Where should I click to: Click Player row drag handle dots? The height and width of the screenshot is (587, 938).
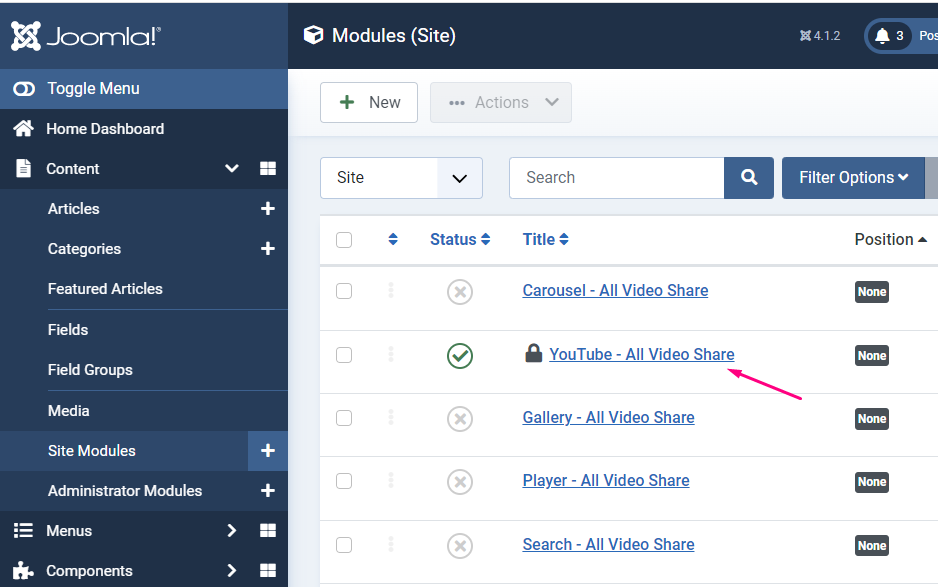click(391, 480)
